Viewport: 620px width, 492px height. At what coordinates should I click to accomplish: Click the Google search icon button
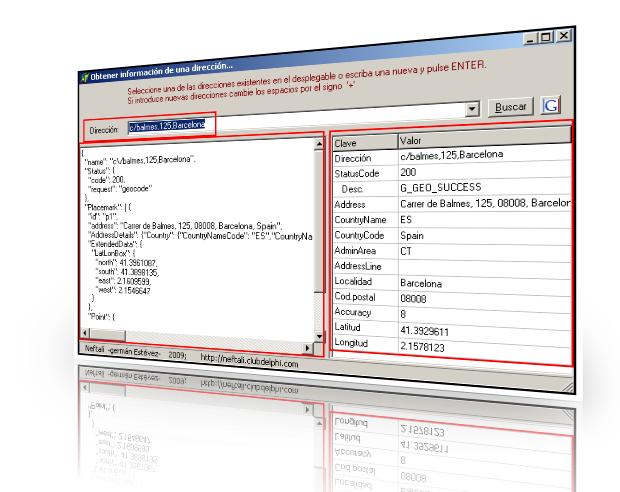pos(551,106)
